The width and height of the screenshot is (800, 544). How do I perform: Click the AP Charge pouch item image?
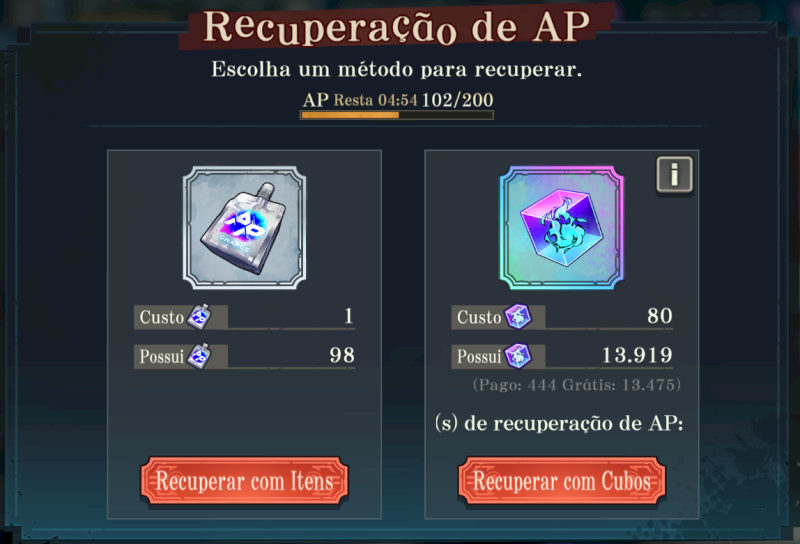[x=244, y=228]
